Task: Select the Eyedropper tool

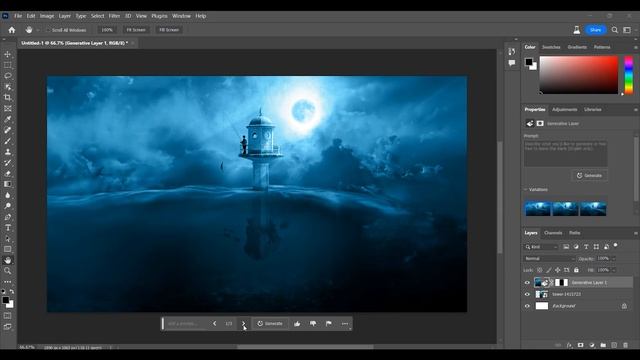Action: [x=7, y=119]
